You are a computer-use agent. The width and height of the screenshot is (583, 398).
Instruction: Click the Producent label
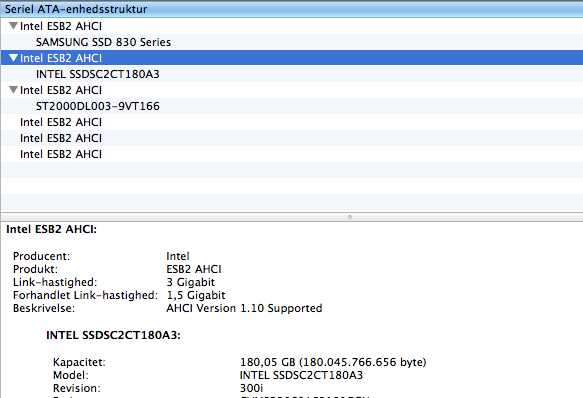tap(41, 256)
